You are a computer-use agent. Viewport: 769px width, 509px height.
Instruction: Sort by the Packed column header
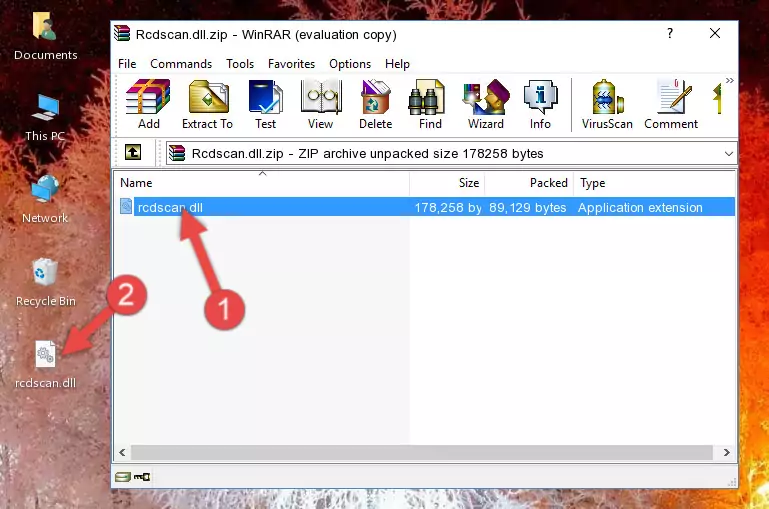529,183
